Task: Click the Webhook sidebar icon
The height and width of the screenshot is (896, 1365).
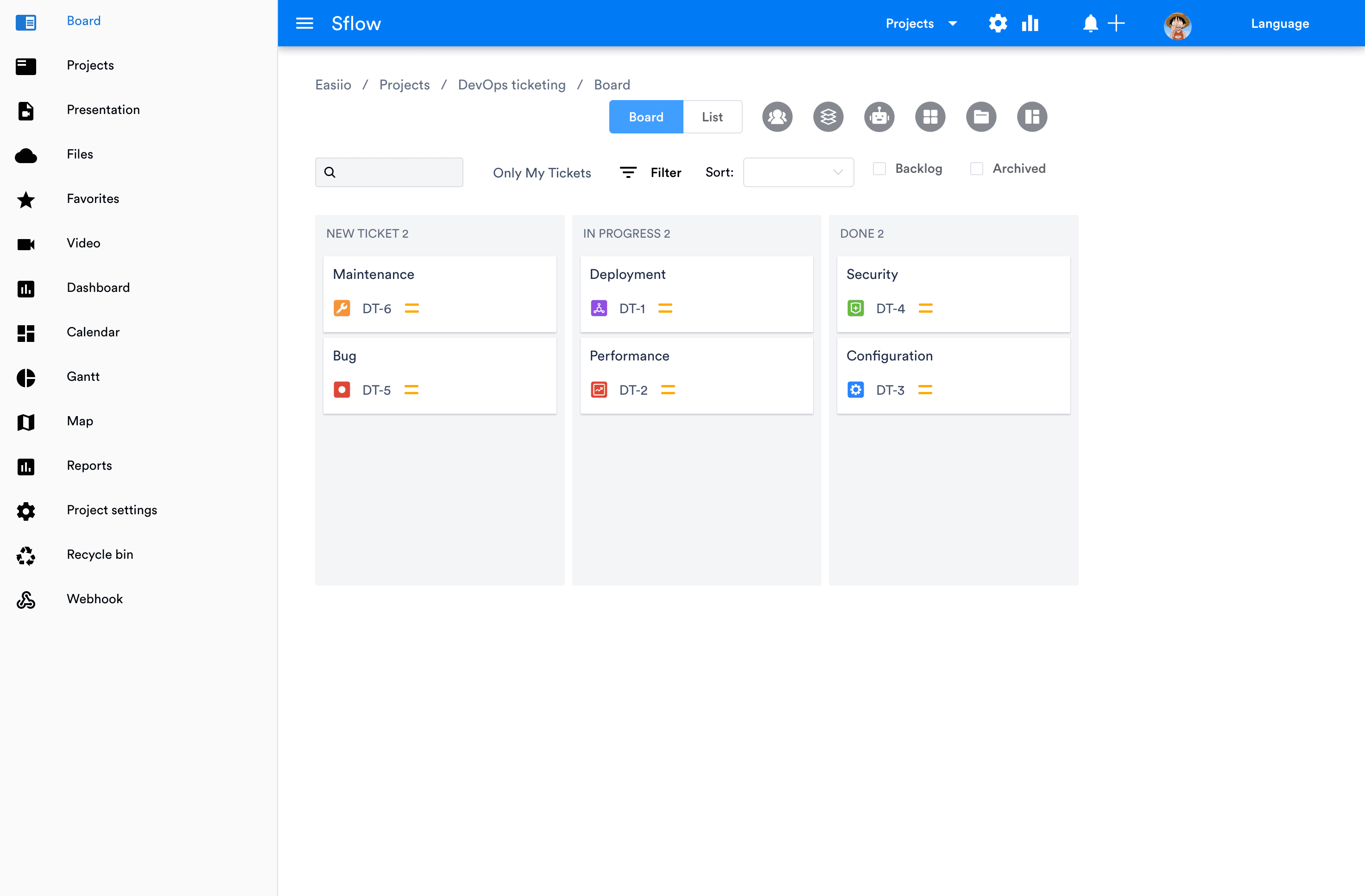Action: coord(26,600)
